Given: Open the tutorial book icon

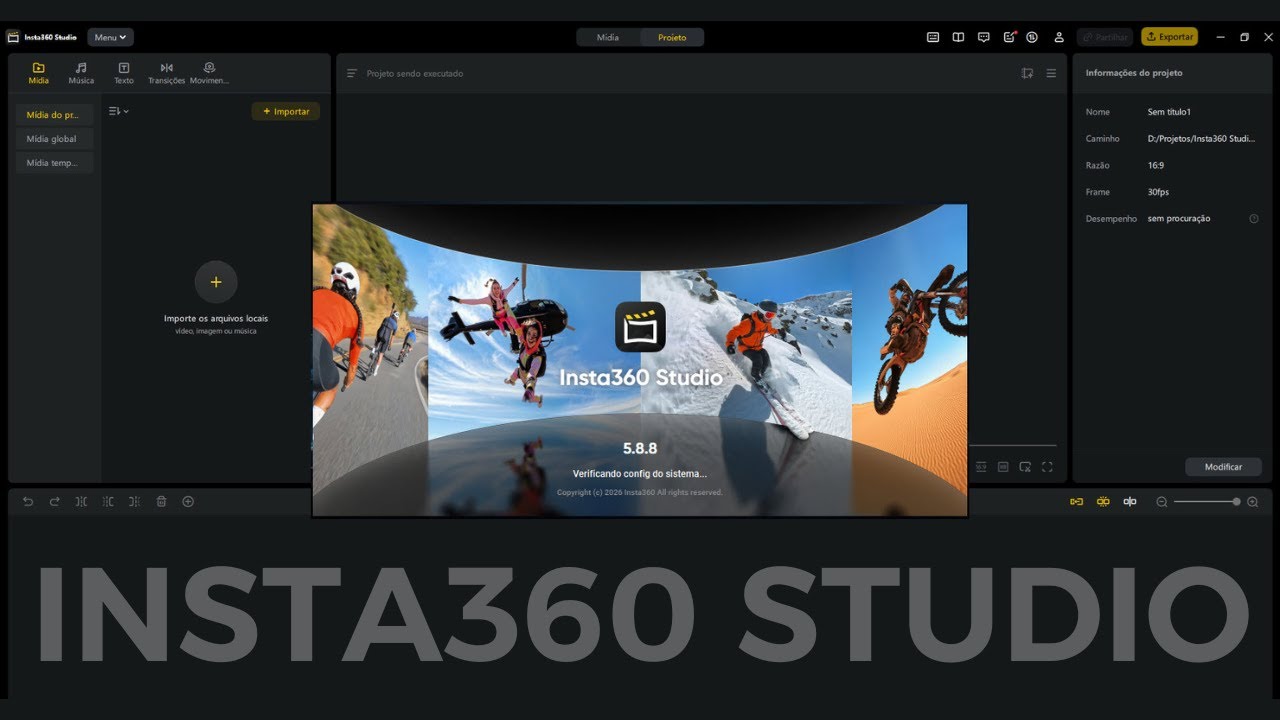Looking at the screenshot, I should coord(958,37).
